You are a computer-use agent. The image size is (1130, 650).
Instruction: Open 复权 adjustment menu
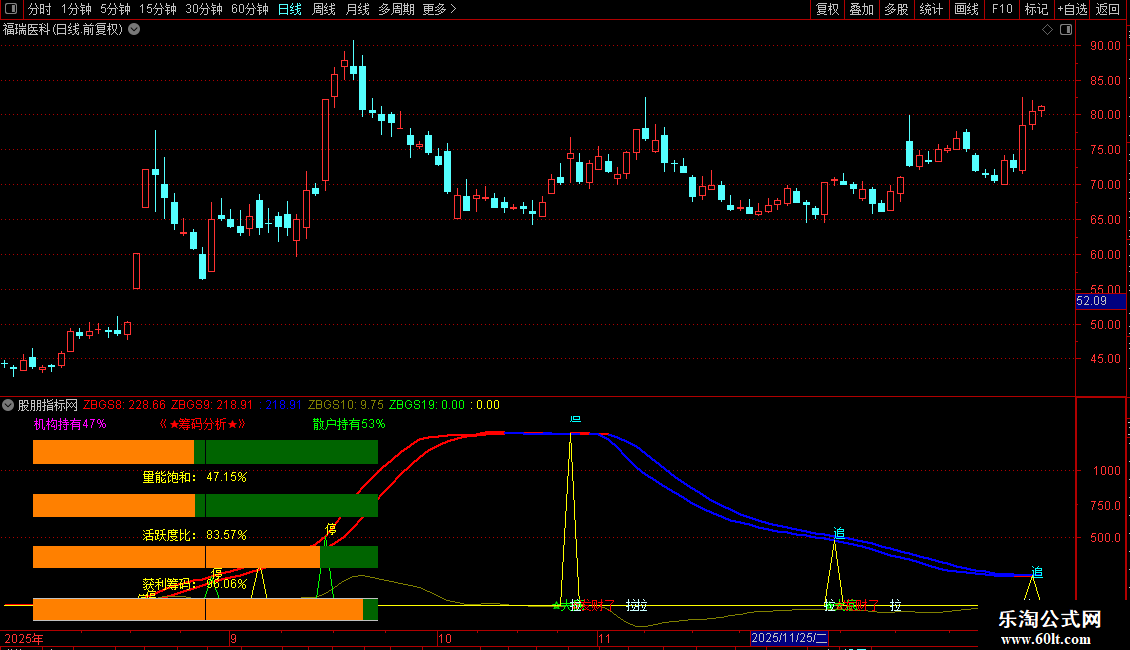coord(827,9)
